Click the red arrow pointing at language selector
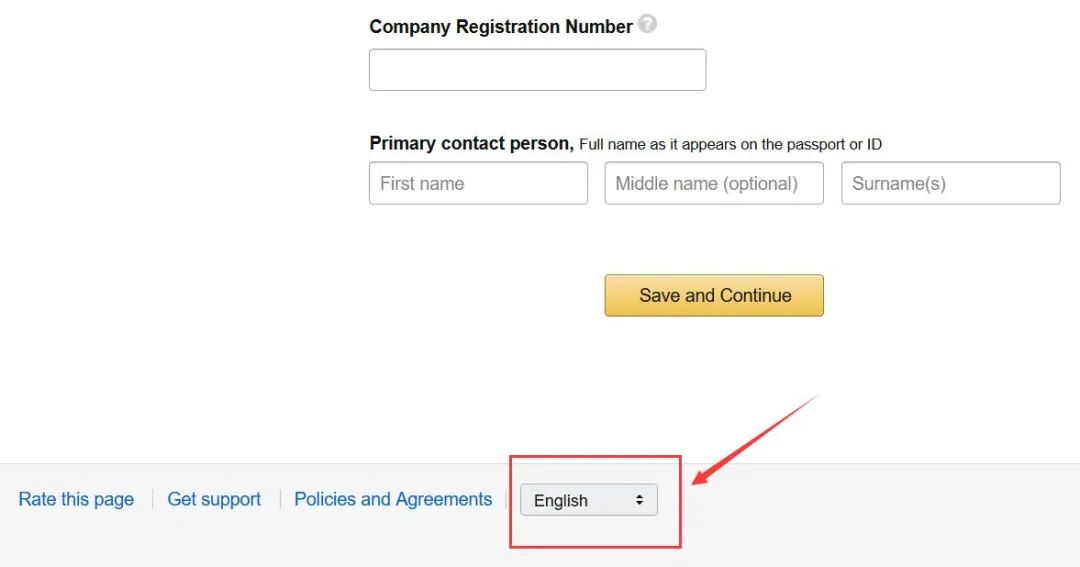1080x567 pixels. (x=756, y=439)
